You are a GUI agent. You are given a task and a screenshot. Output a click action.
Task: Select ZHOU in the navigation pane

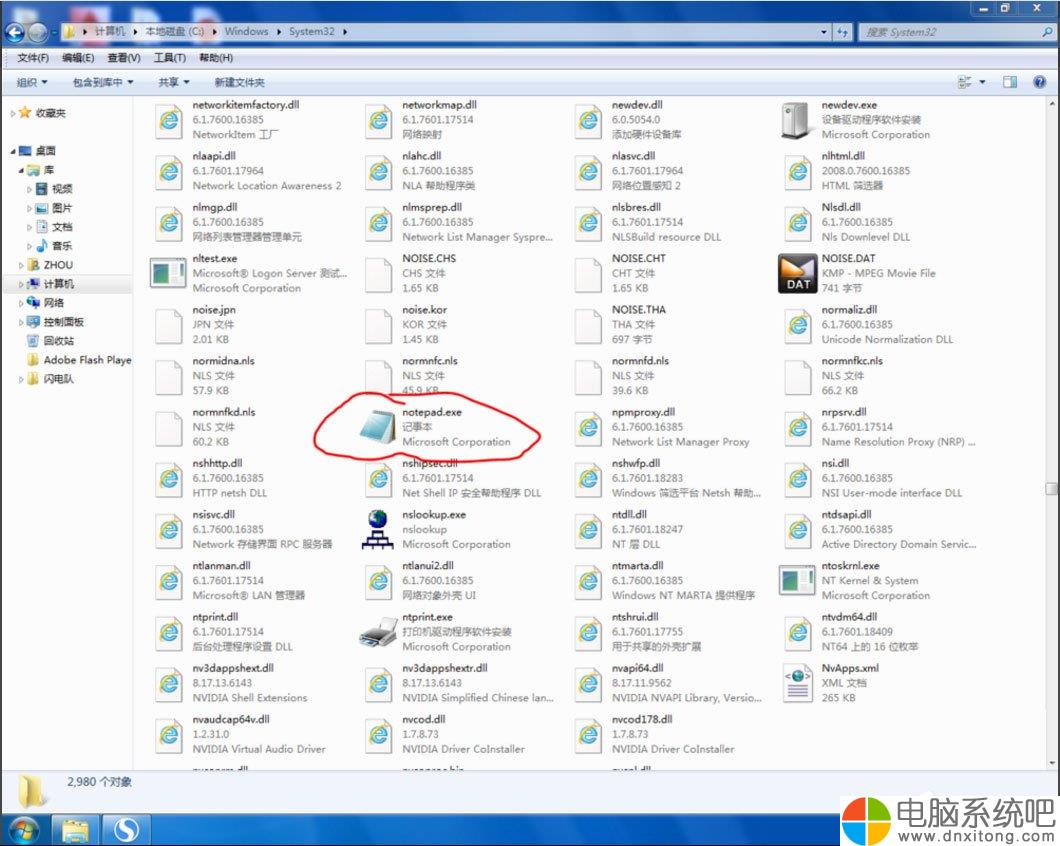(x=58, y=265)
